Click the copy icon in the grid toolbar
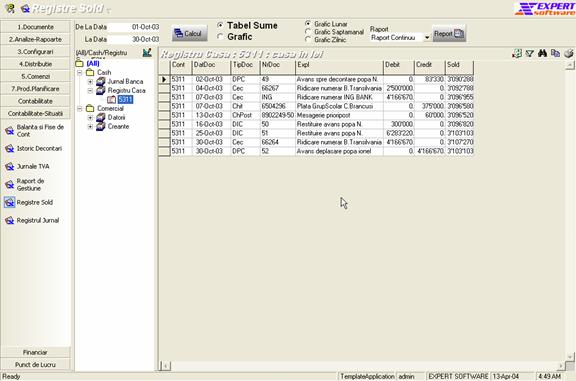The height and width of the screenshot is (381, 576). pyautogui.click(x=555, y=54)
